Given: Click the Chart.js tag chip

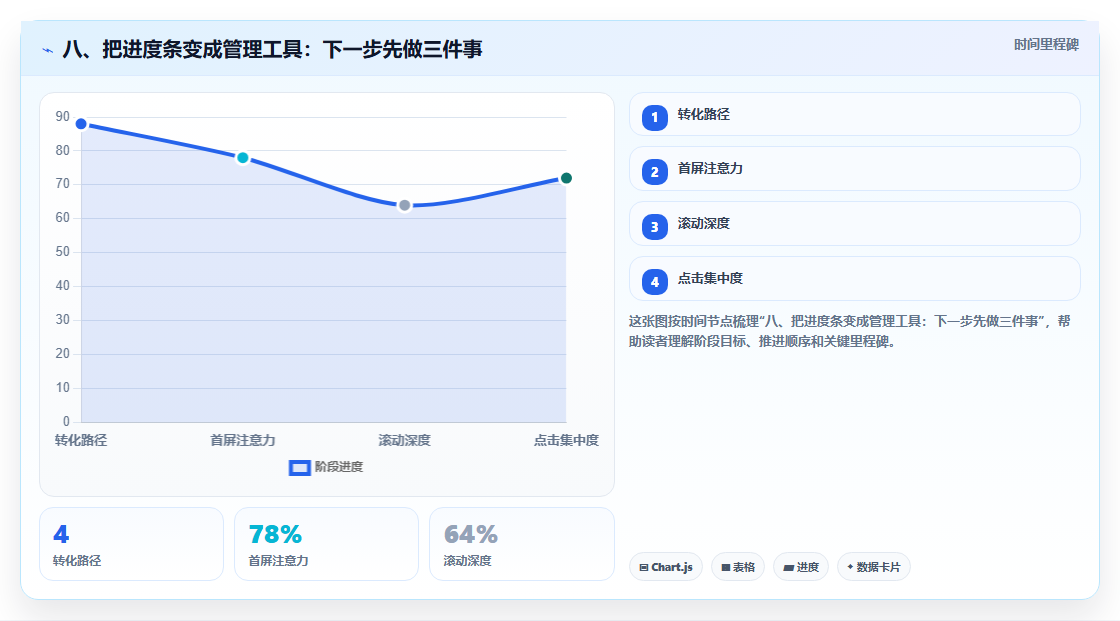Looking at the screenshot, I should coord(666,567).
